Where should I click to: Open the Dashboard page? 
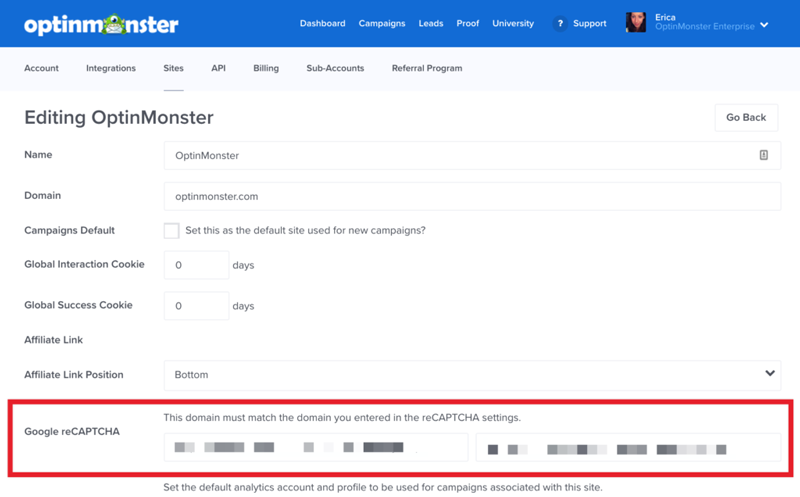click(x=322, y=23)
